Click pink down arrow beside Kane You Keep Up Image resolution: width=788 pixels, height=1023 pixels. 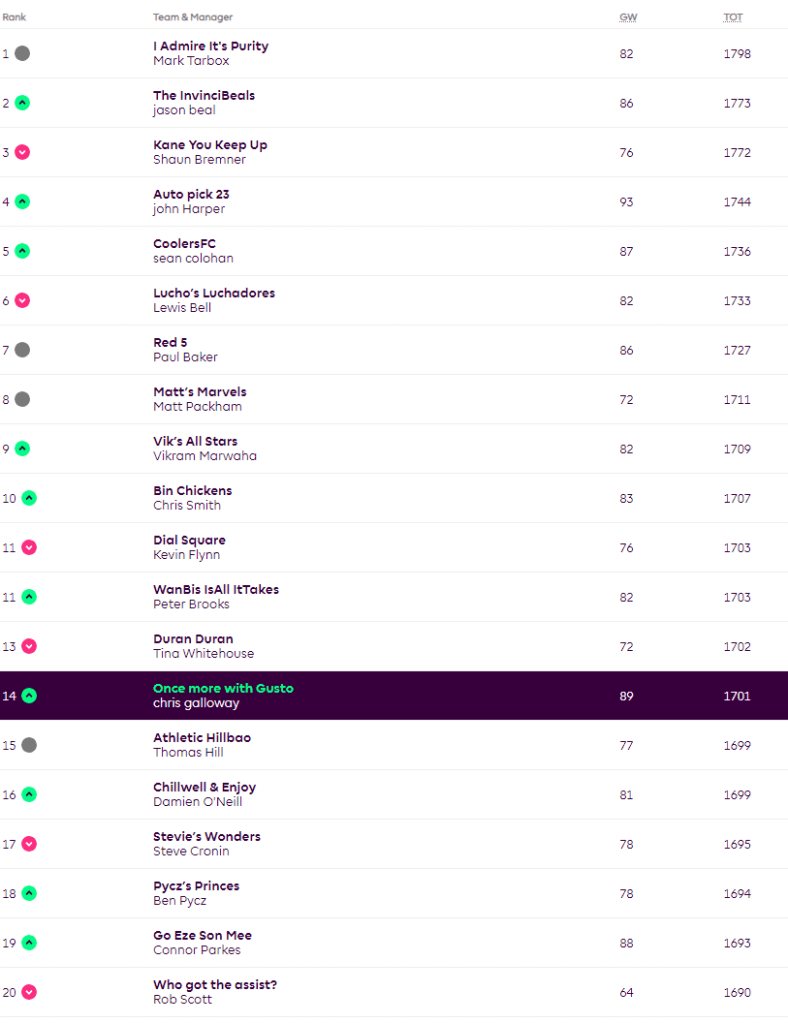(22, 152)
